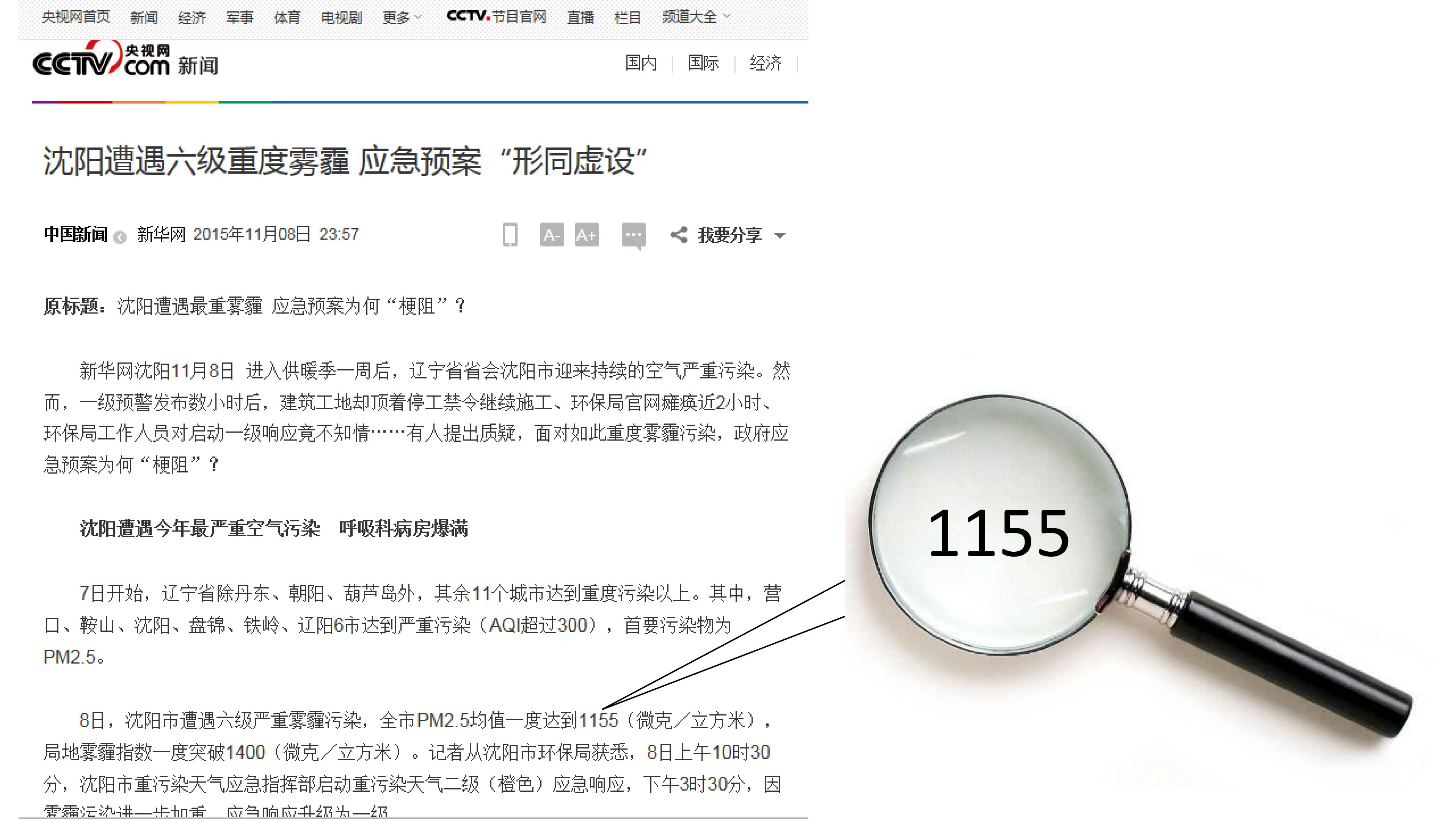1456x819 pixels.
Task: Click the mobile phone view icon
Action: tap(510, 235)
